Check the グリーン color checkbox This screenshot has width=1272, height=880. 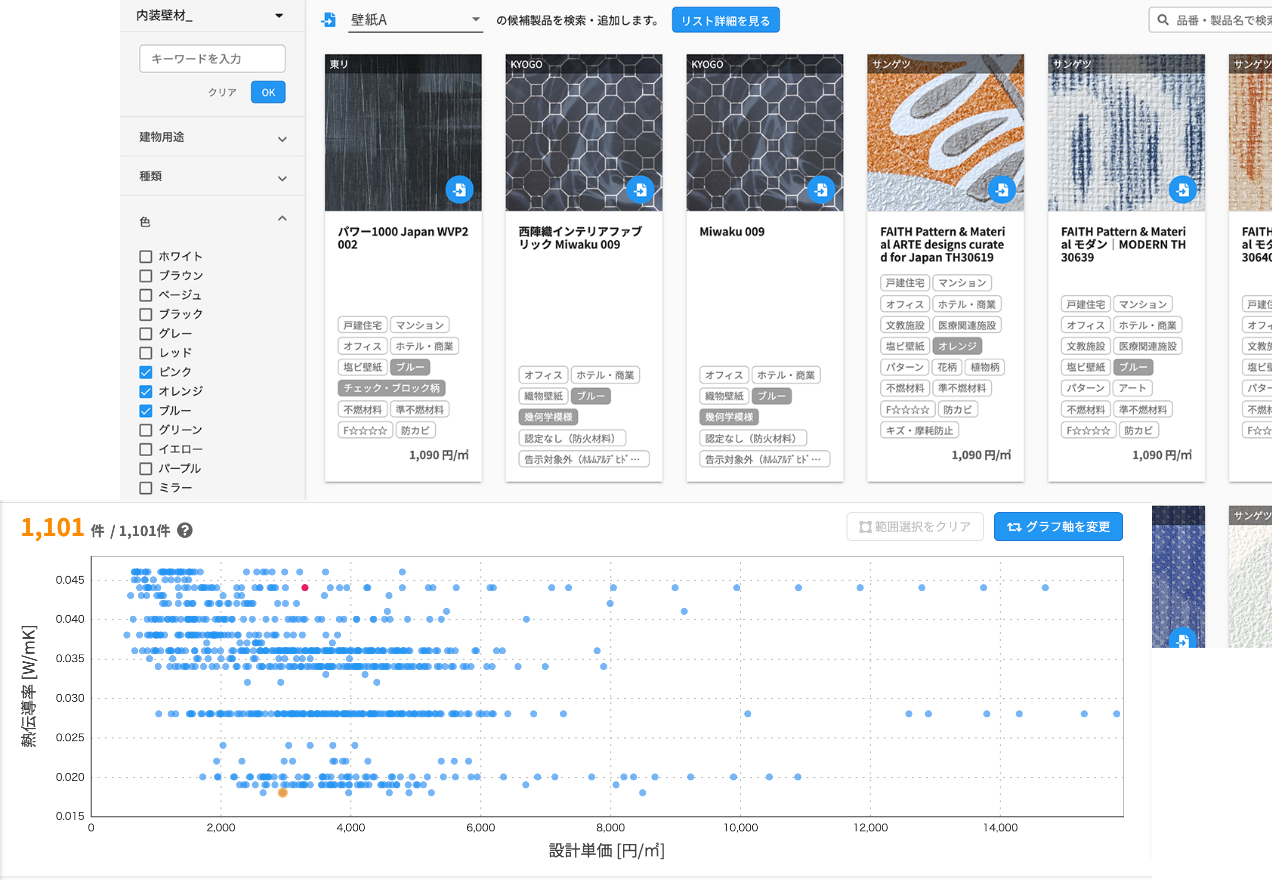click(146, 430)
